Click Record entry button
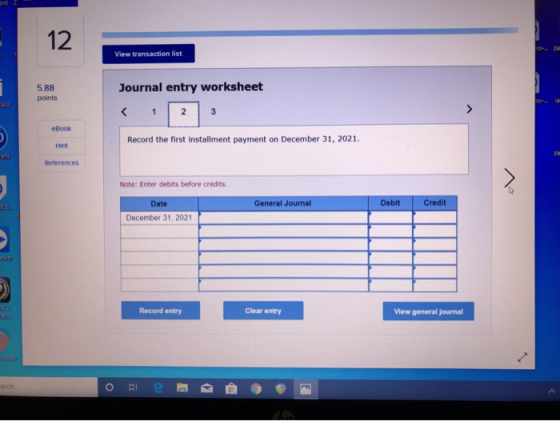560x421 pixels. [160, 311]
